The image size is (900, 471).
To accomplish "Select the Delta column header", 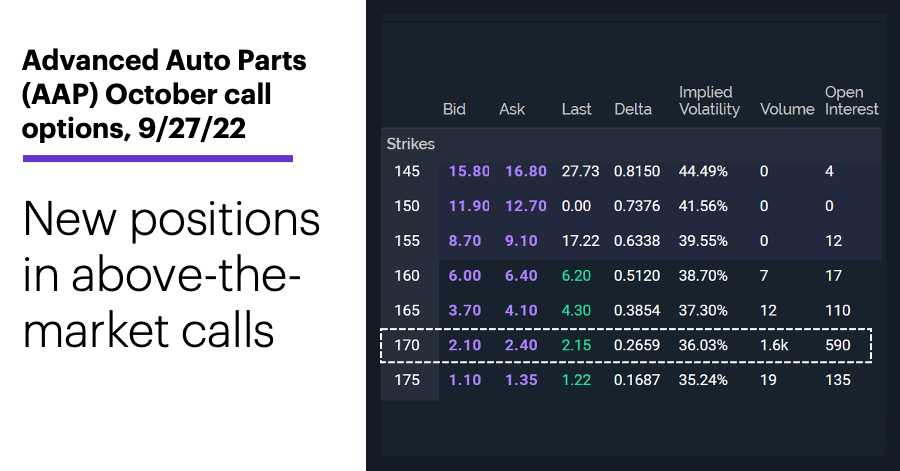I will (x=633, y=109).
